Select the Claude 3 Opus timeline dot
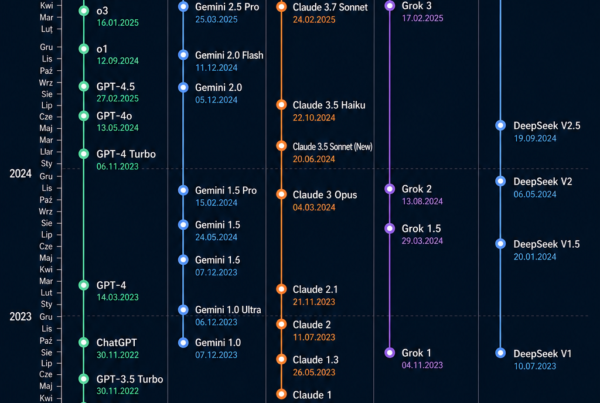The height and width of the screenshot is (403, 600). tap(281, 195)
